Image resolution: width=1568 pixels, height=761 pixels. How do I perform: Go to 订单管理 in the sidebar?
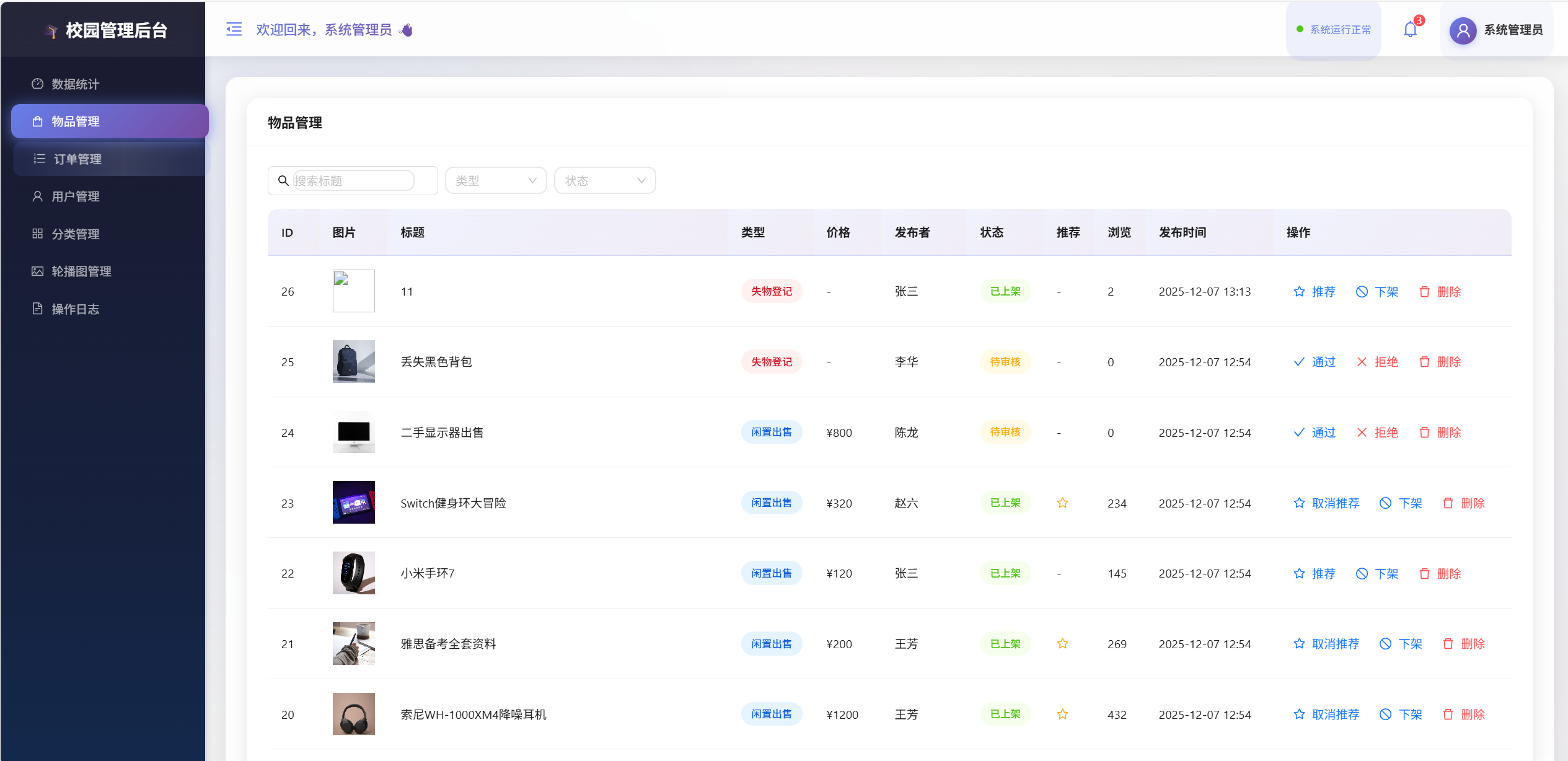pos(77,159)
